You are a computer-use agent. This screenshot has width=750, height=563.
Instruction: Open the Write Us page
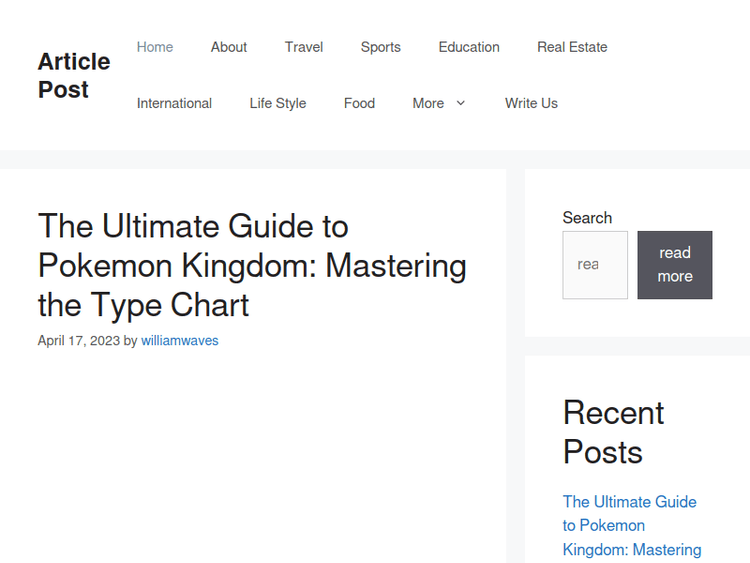point(531,103)
